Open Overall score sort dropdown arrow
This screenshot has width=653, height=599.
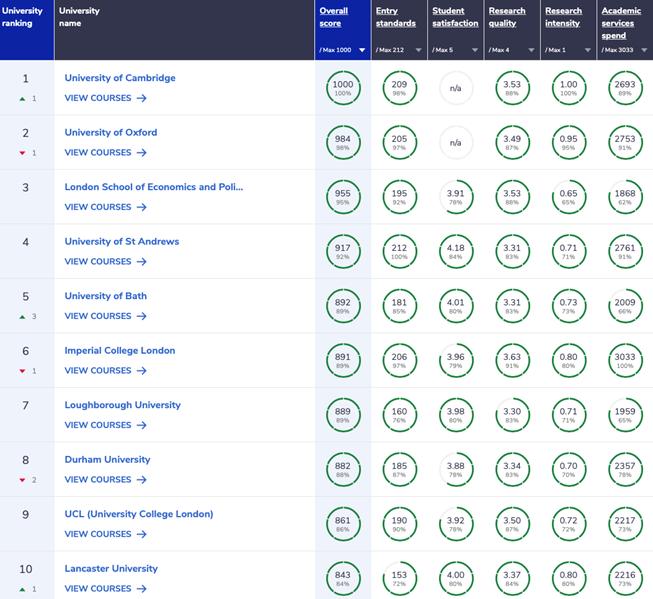(x=361, y=49)
